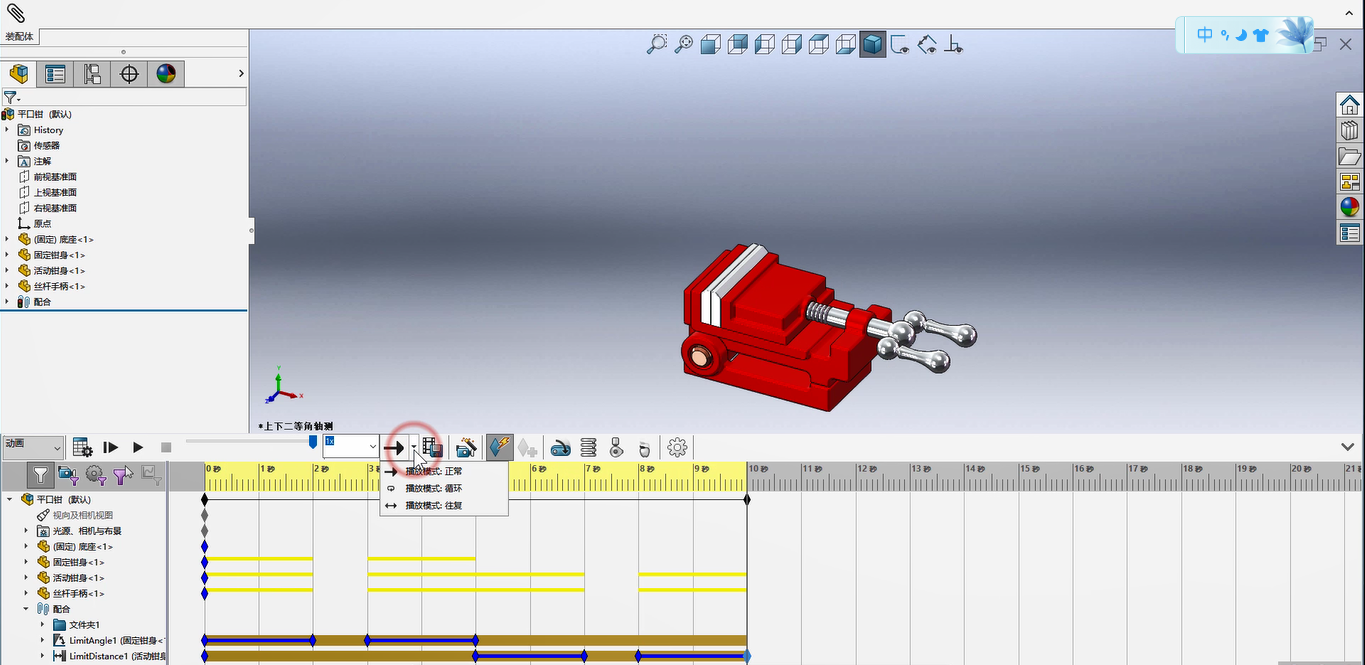Expand the History folder
This screenshot has height=665, width=1365.
(x=7, y=130)
